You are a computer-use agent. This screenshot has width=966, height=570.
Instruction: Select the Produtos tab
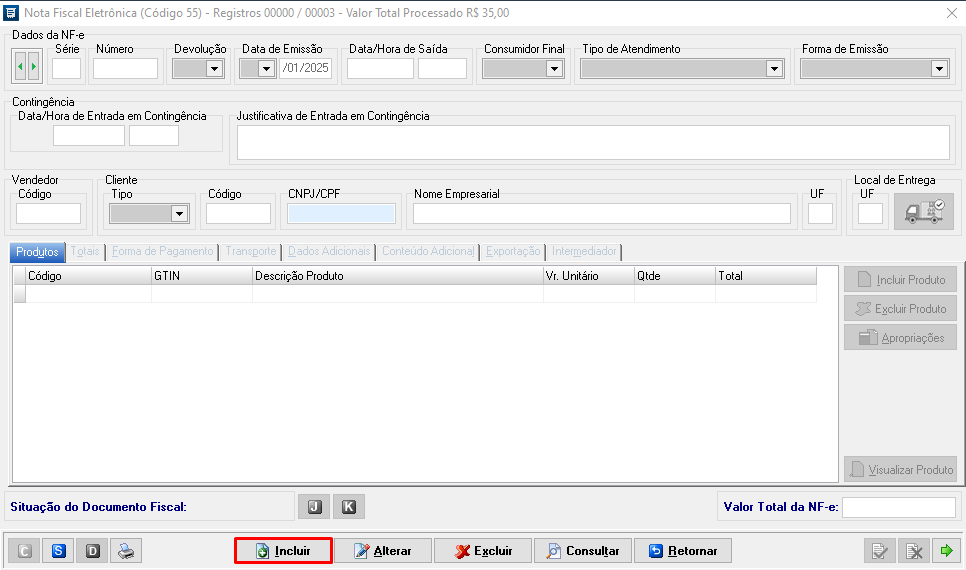point(37,252)
